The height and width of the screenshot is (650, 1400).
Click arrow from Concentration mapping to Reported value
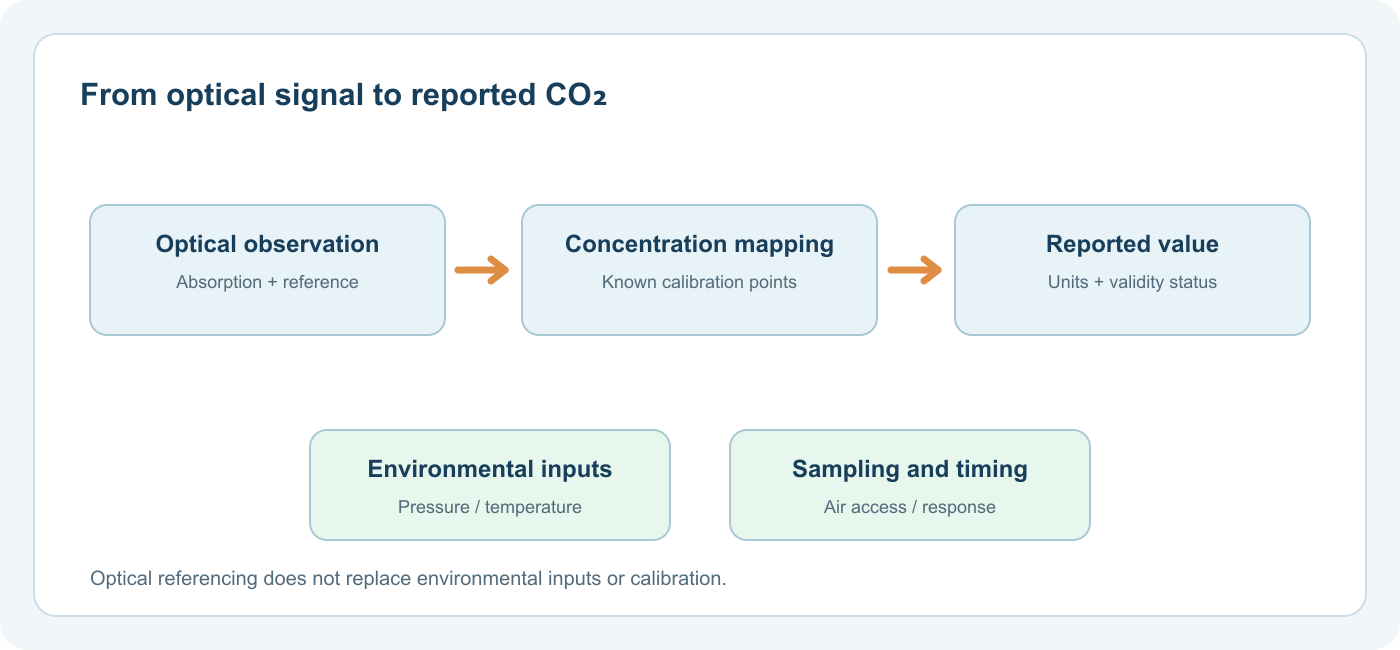click(915, 270)
